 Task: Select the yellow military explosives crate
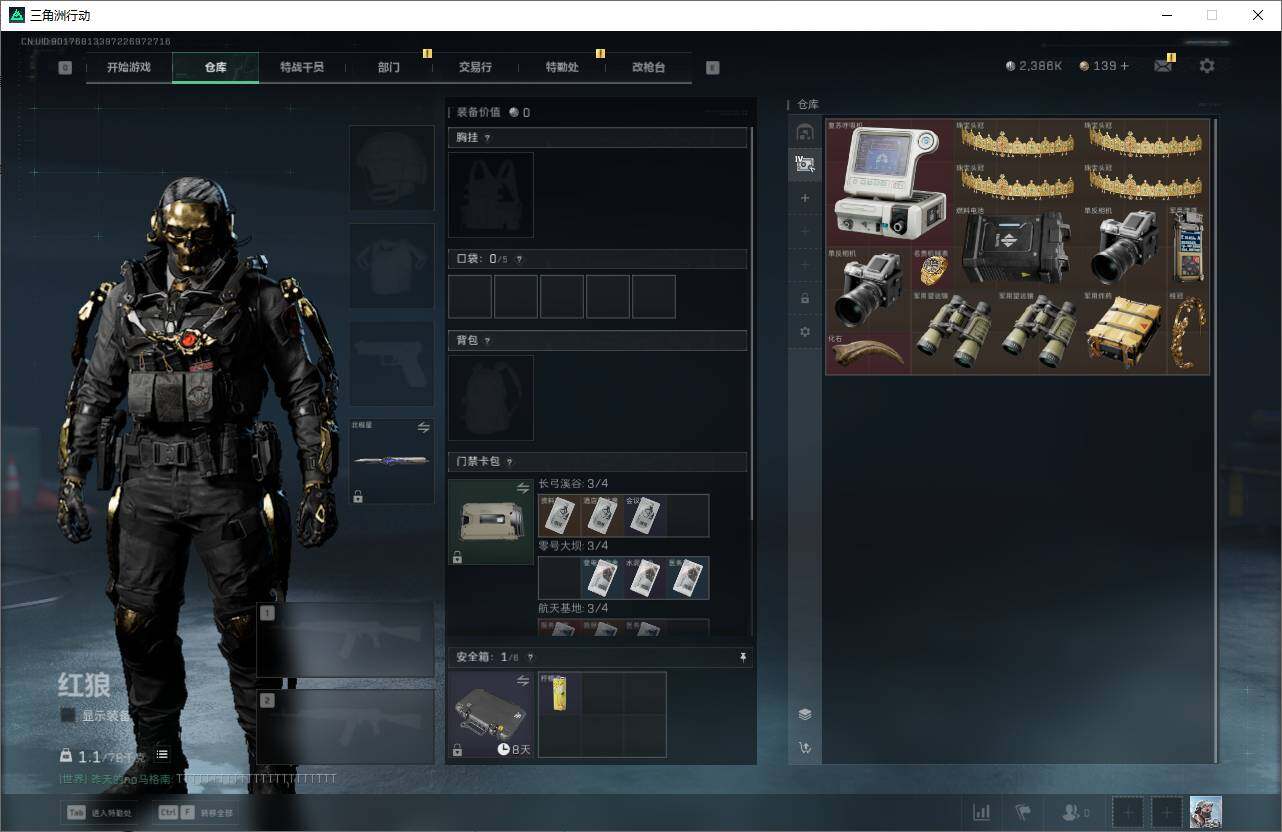pyautogui.click(x=1125, y=333)
